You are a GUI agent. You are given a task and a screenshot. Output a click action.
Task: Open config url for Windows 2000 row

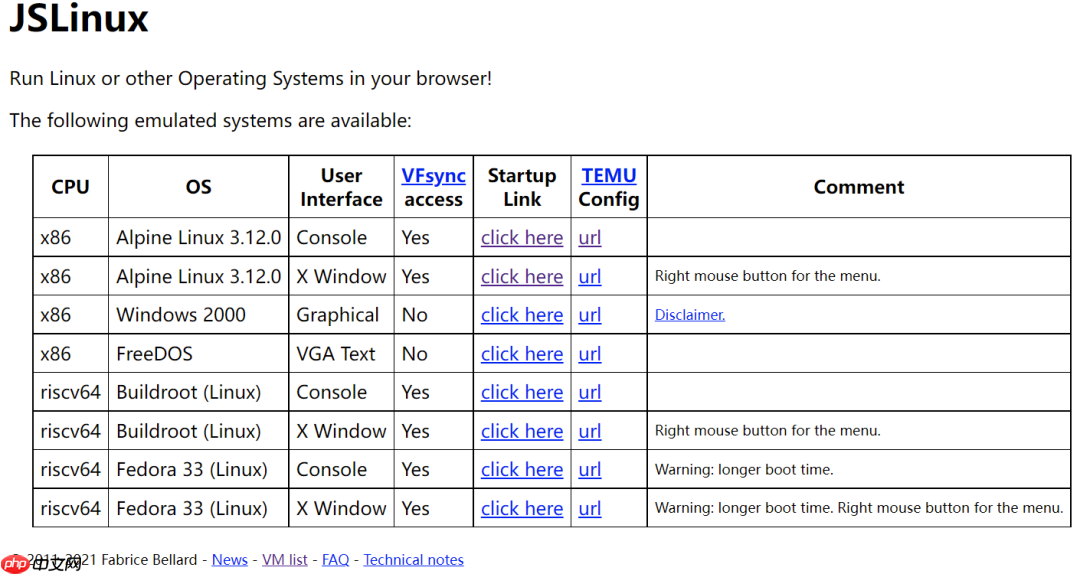coord(590,315)
